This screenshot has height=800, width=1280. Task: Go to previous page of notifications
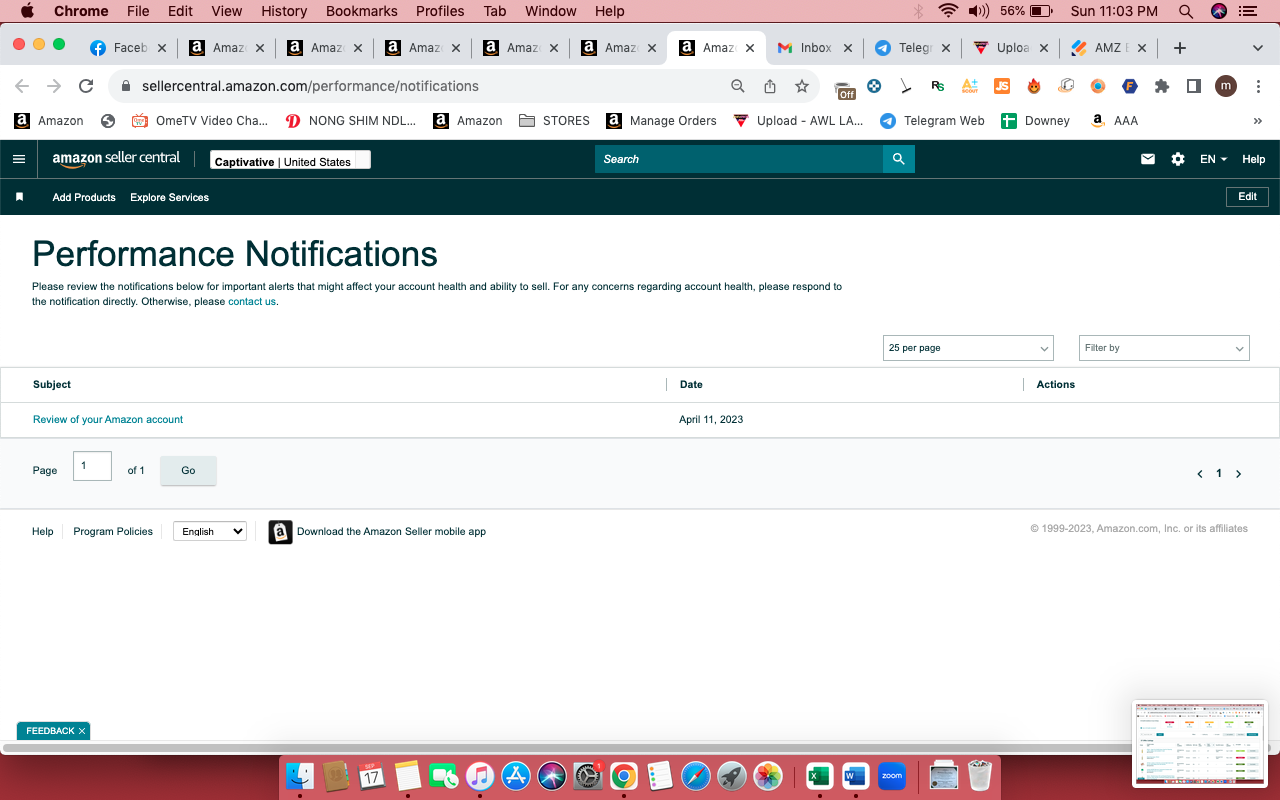[x=1200, y=474]
